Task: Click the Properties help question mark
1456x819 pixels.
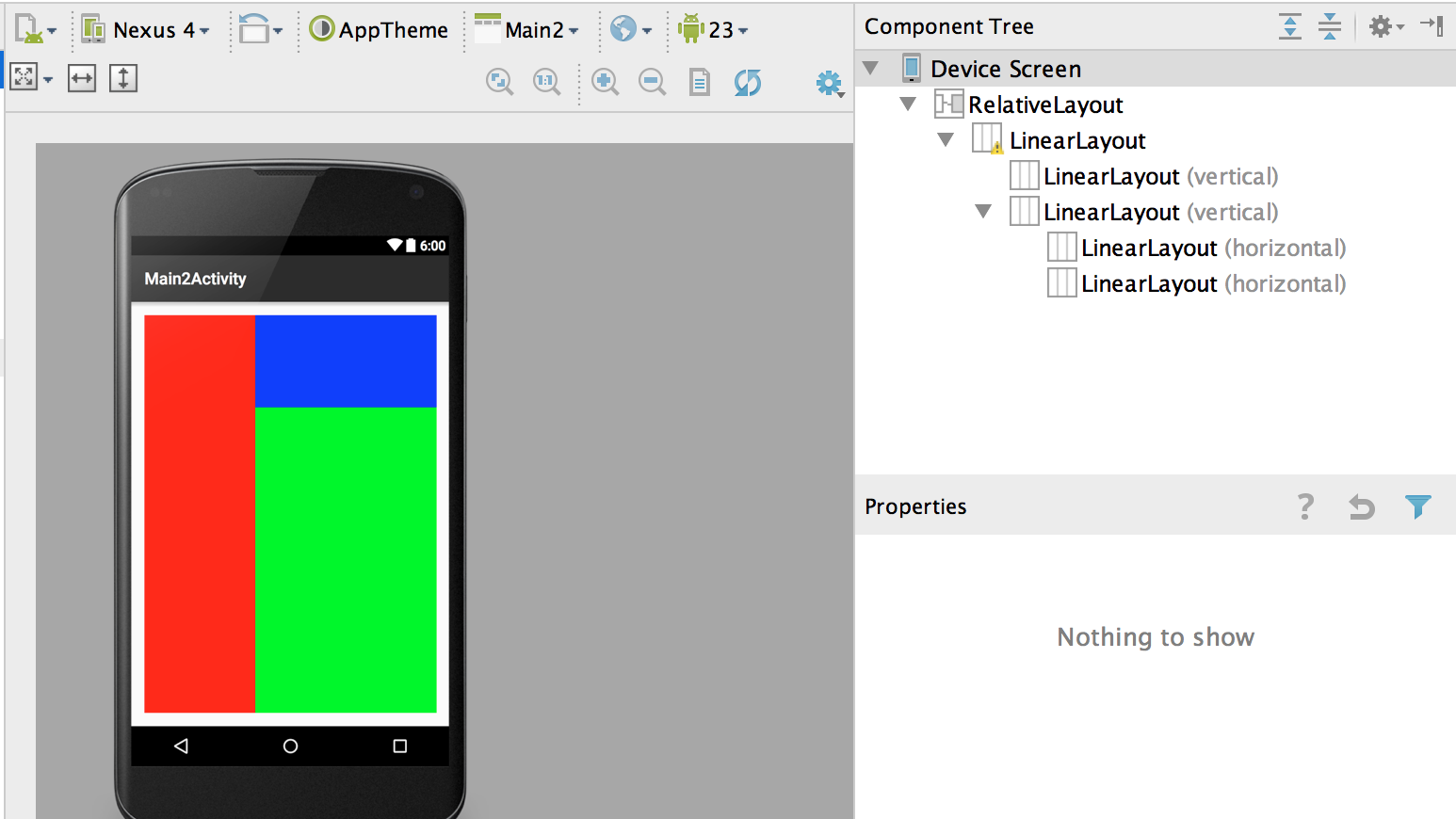Action: click(x=1305, y=506)
